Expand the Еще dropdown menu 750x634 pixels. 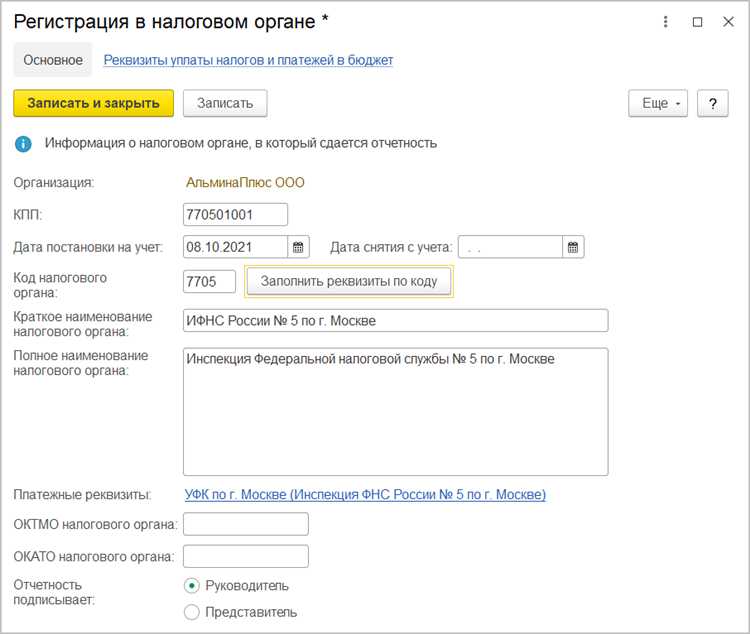658,103
